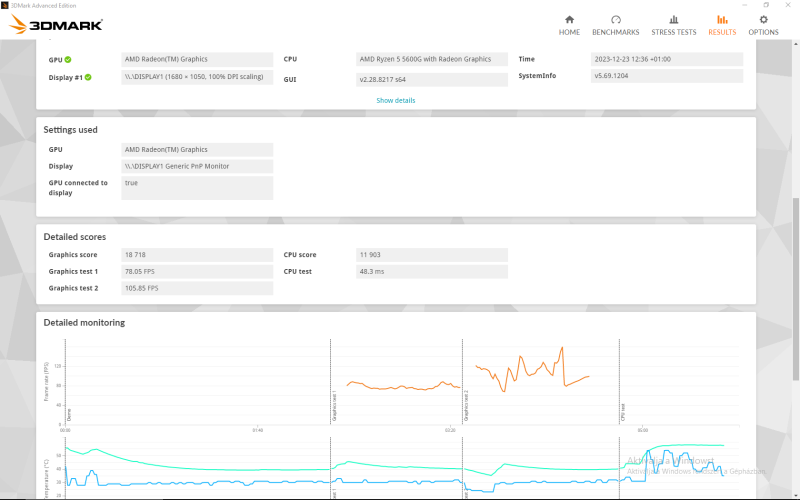Click the Detailed scores heading
Viewport: 800px width, 500px height.
74,237
